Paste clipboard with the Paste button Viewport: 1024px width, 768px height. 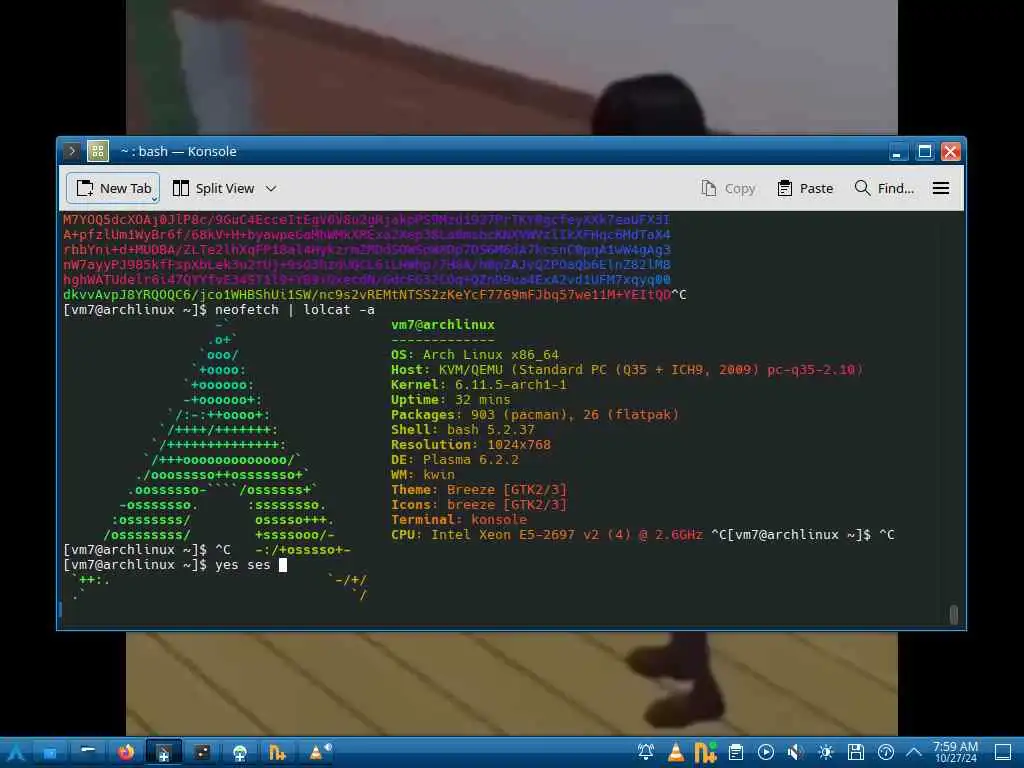805,188
